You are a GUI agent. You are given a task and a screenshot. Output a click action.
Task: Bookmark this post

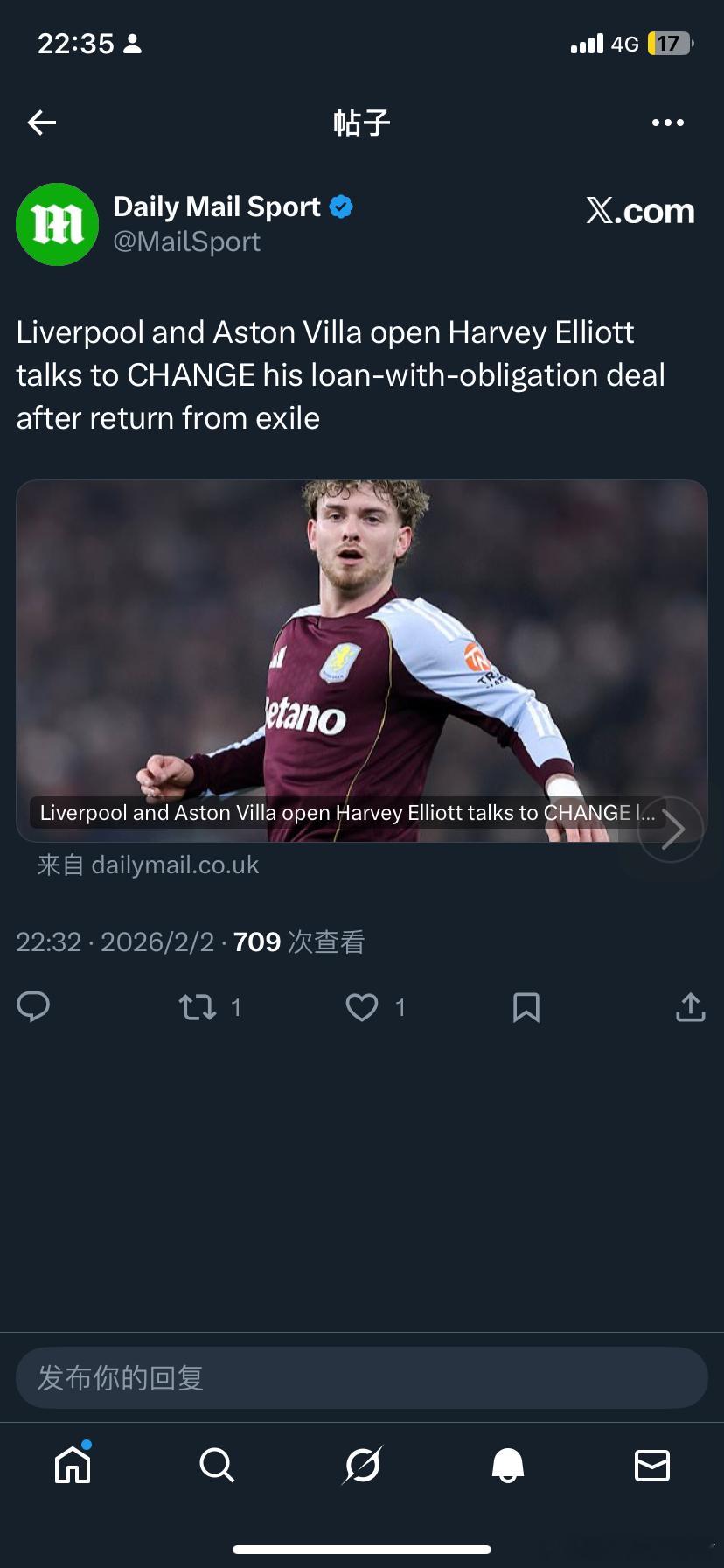click(x=526, y=1007)
